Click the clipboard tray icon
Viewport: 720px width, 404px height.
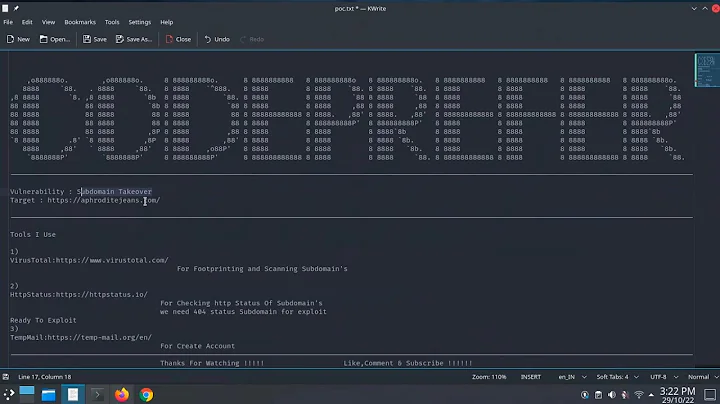pos(598,395)
